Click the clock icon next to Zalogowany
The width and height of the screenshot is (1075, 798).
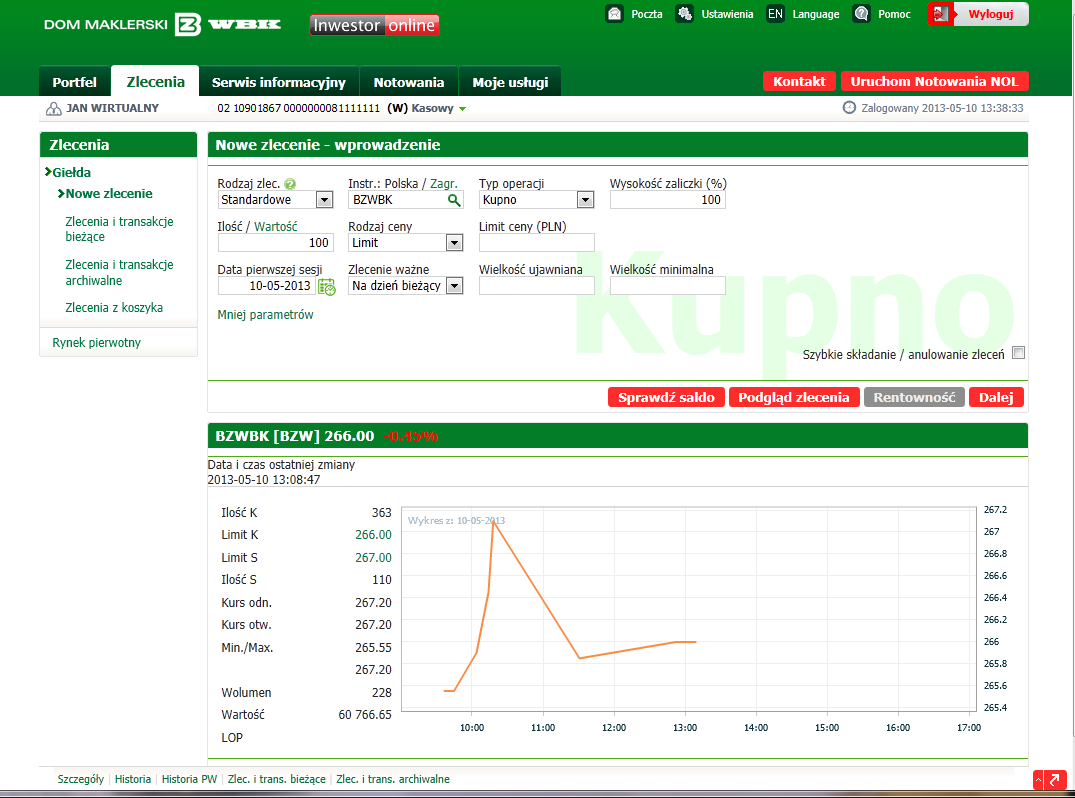click(849, 108)
